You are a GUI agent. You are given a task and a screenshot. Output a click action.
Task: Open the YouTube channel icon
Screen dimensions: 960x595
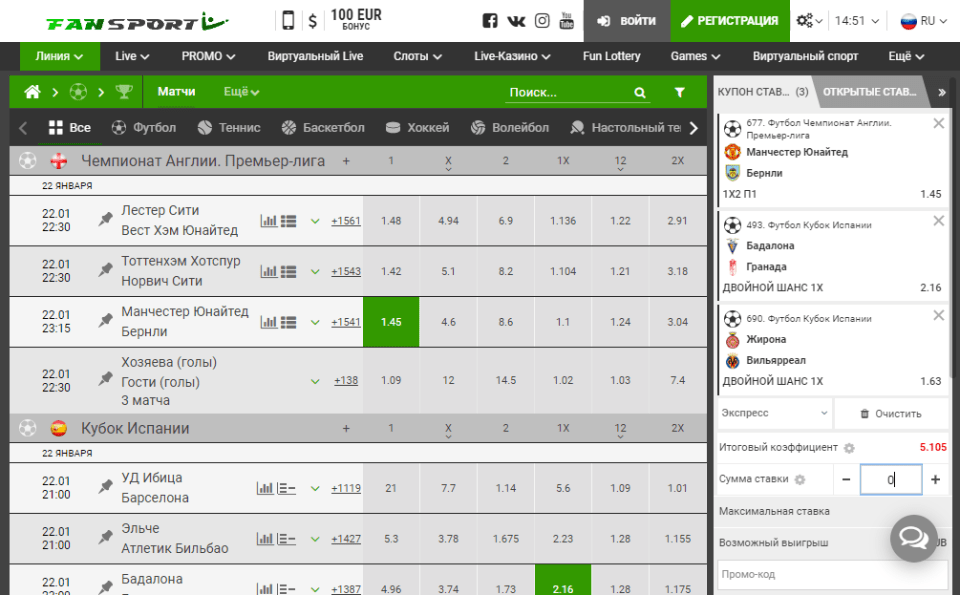(567, 21)
